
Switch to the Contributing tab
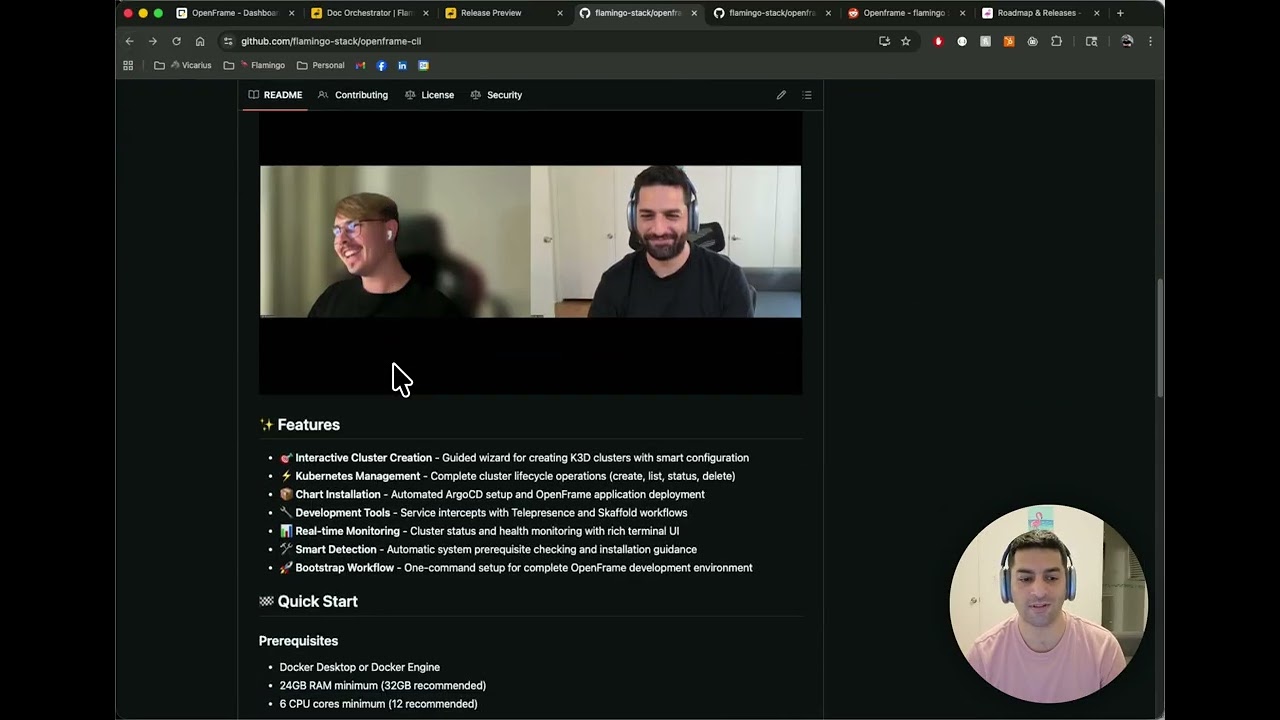353,95
